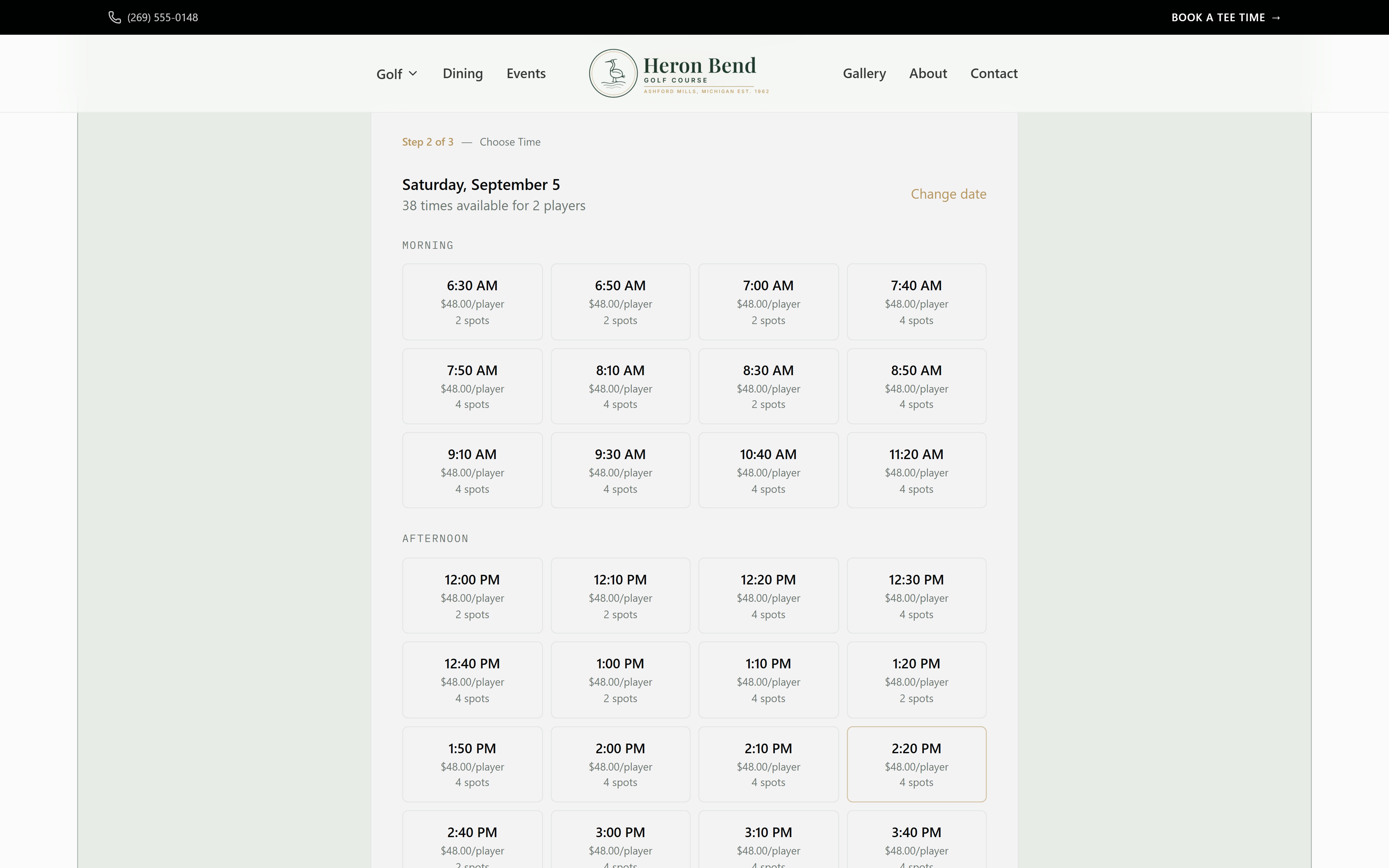Pick the 8:30 AM tee time
Viewport: 1389px width, 868px height.
click(768, 386)
